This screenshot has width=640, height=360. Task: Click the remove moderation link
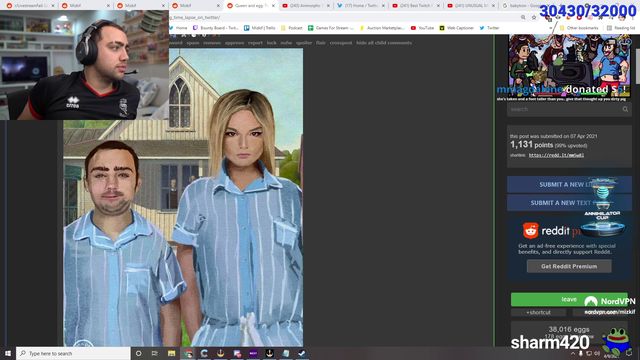pyautogui.click(x=212, y=42)
